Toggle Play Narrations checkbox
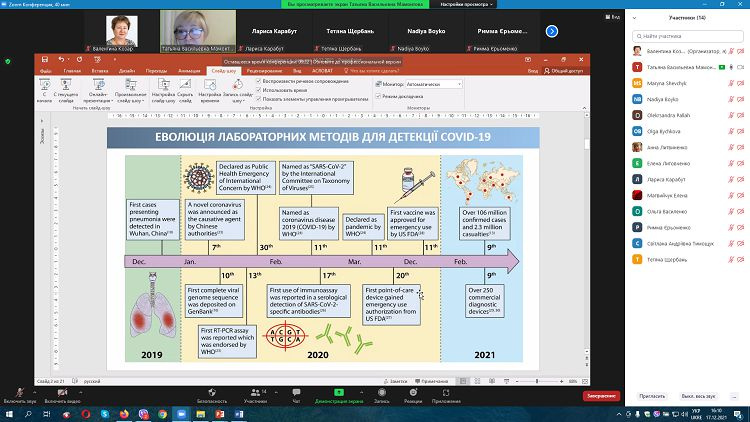 [259, 81]
